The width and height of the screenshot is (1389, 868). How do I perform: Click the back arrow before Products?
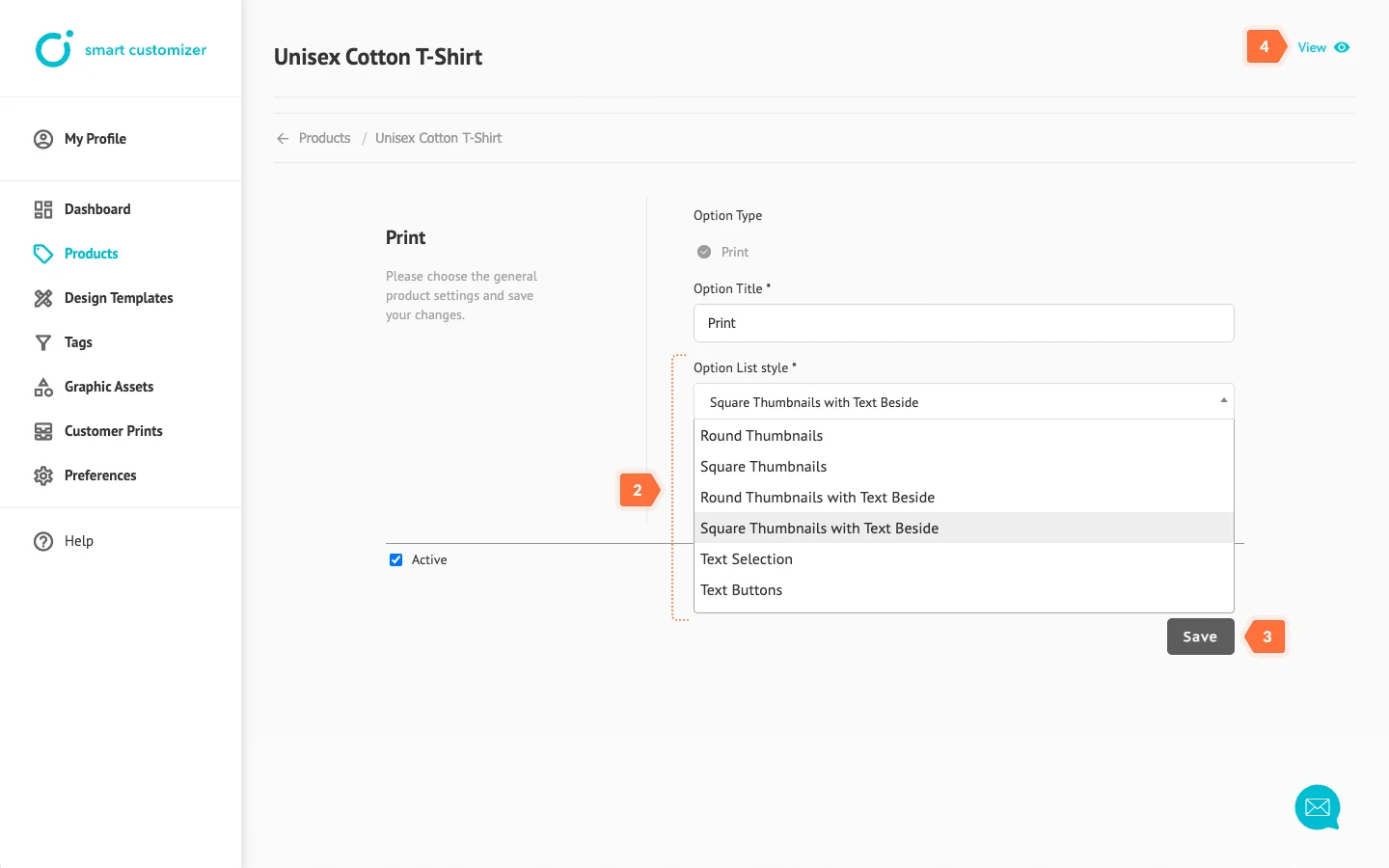click(x=283, y=139)
